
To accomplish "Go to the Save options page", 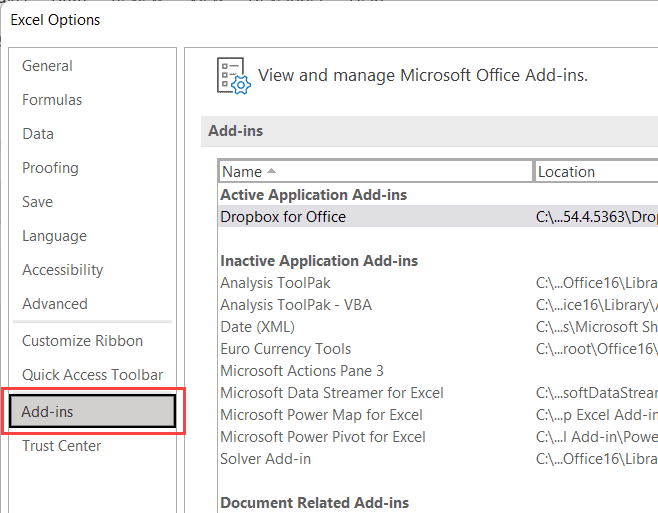I will (37, 202).
